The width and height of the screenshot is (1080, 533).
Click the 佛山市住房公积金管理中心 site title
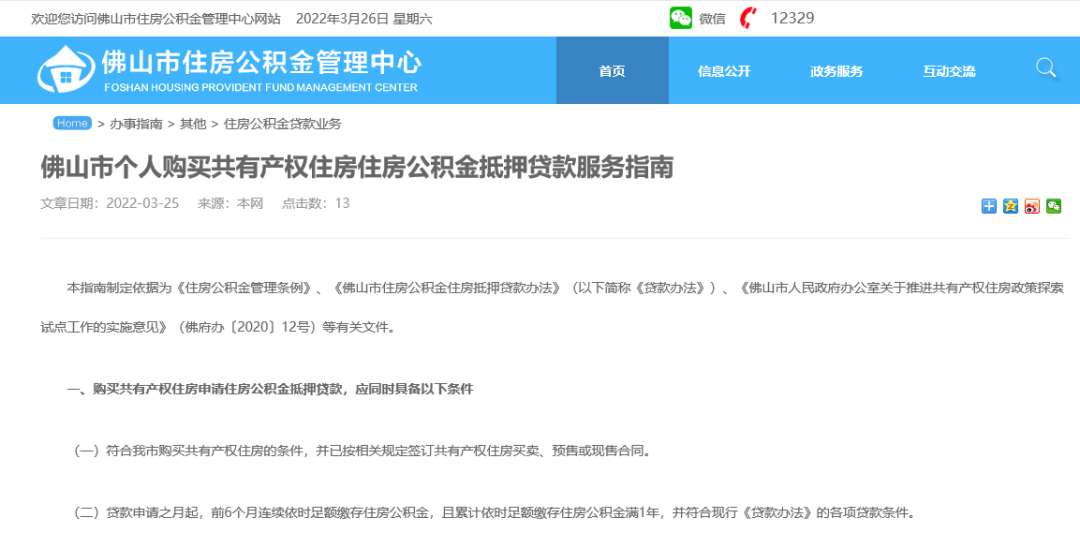point(261,63)
